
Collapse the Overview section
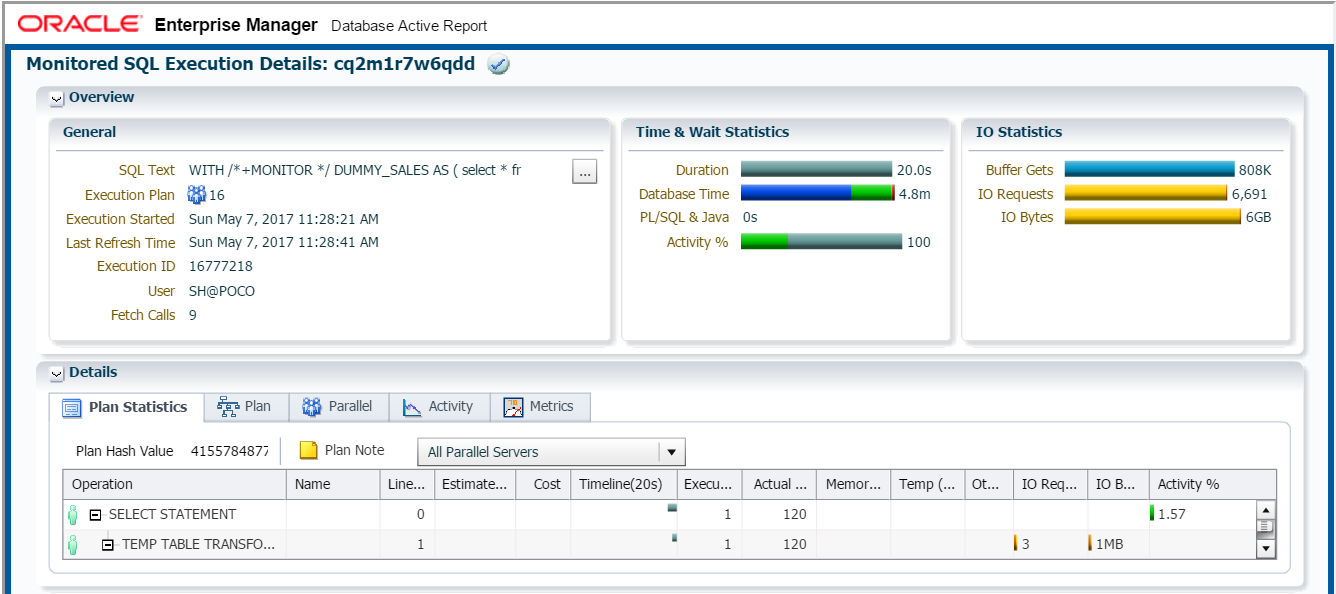[x=56, y=98]
